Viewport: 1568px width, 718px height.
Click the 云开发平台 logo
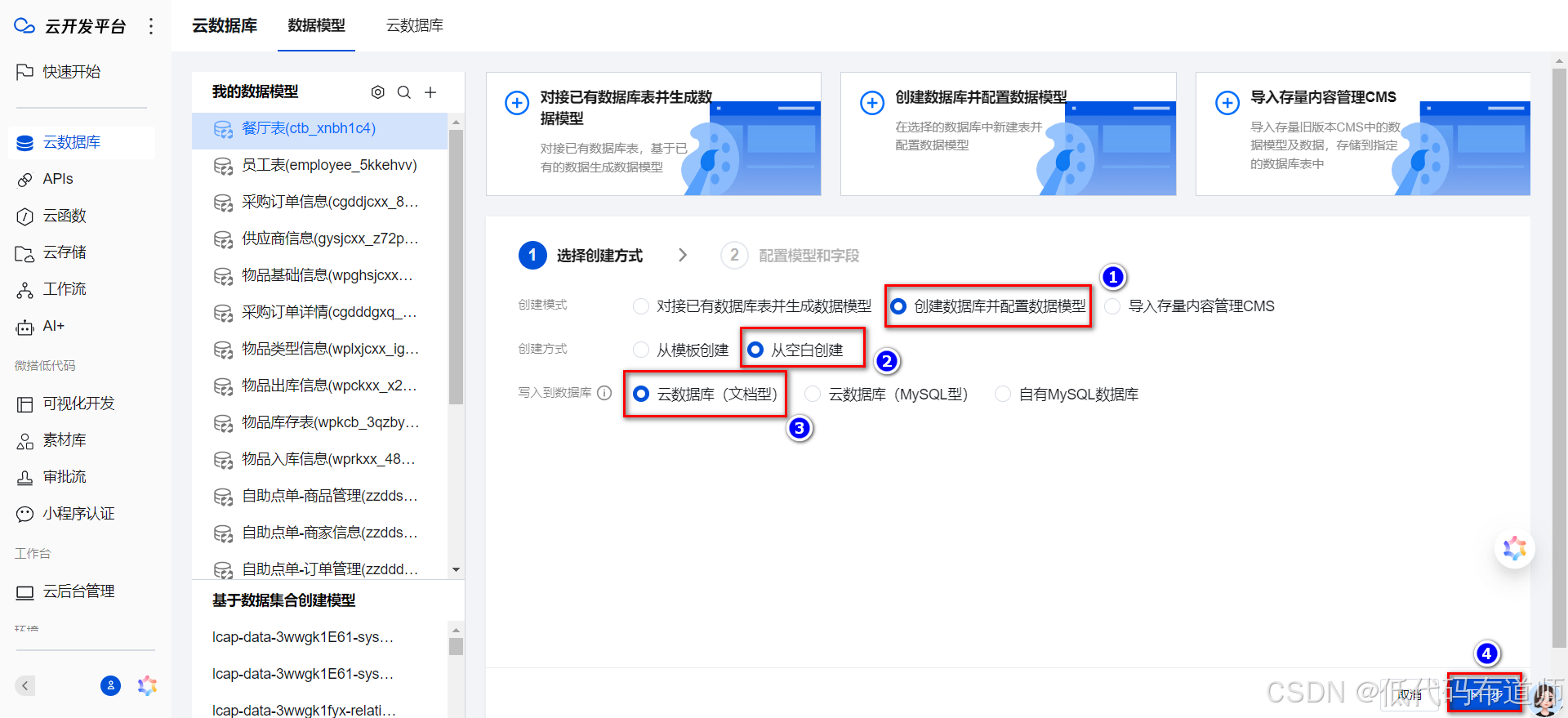coord(70,26)
